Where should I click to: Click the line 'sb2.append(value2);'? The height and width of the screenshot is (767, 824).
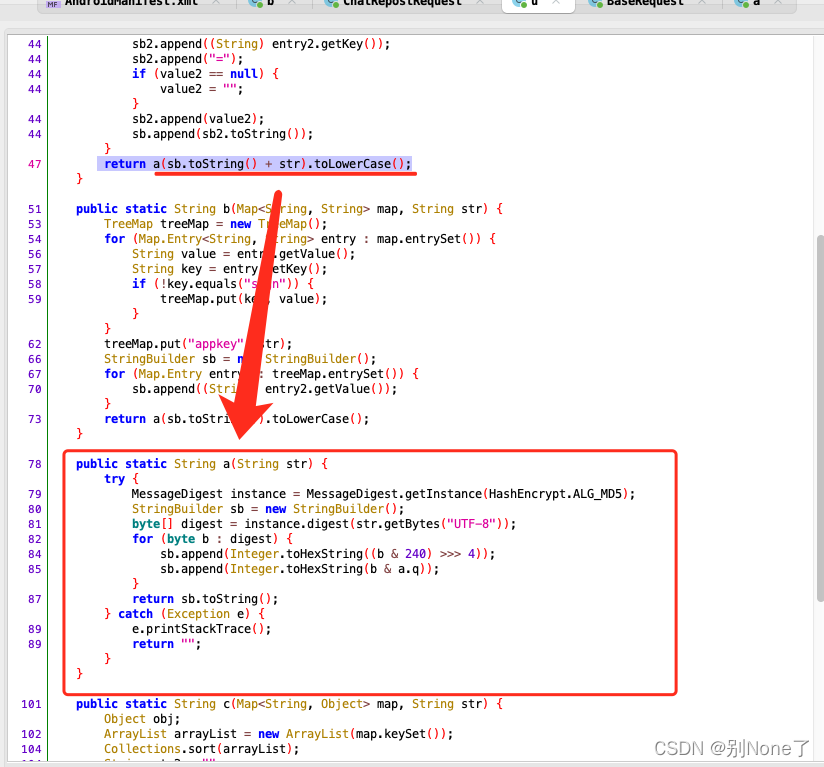coord(198,119)
